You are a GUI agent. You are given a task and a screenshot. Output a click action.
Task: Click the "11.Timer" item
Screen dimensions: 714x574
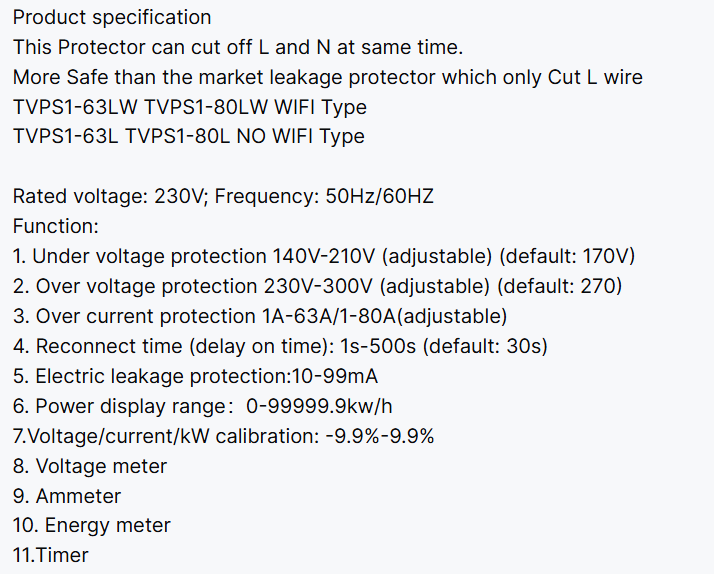tap(51, 555)
